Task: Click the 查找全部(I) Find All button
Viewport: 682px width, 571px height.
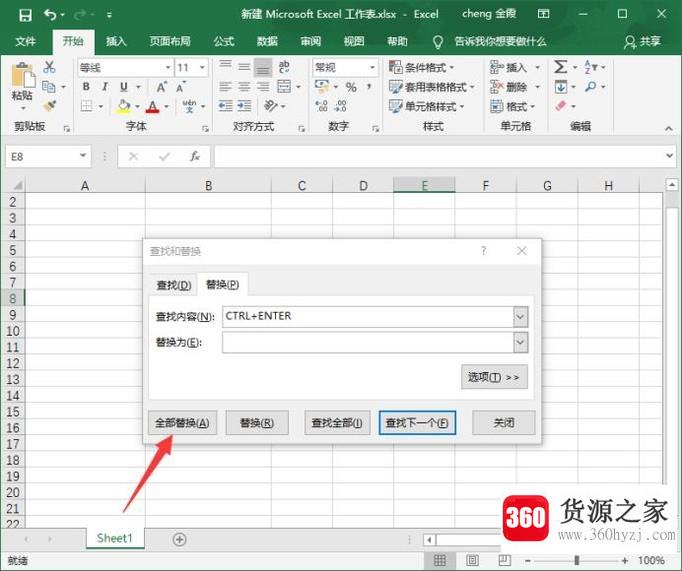Action: 337,423
